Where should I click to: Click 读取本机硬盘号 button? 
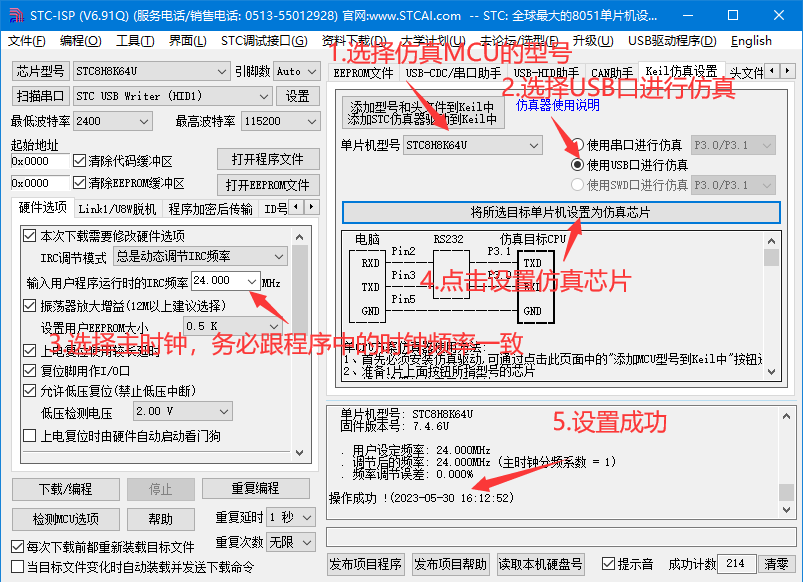(540, 564)
